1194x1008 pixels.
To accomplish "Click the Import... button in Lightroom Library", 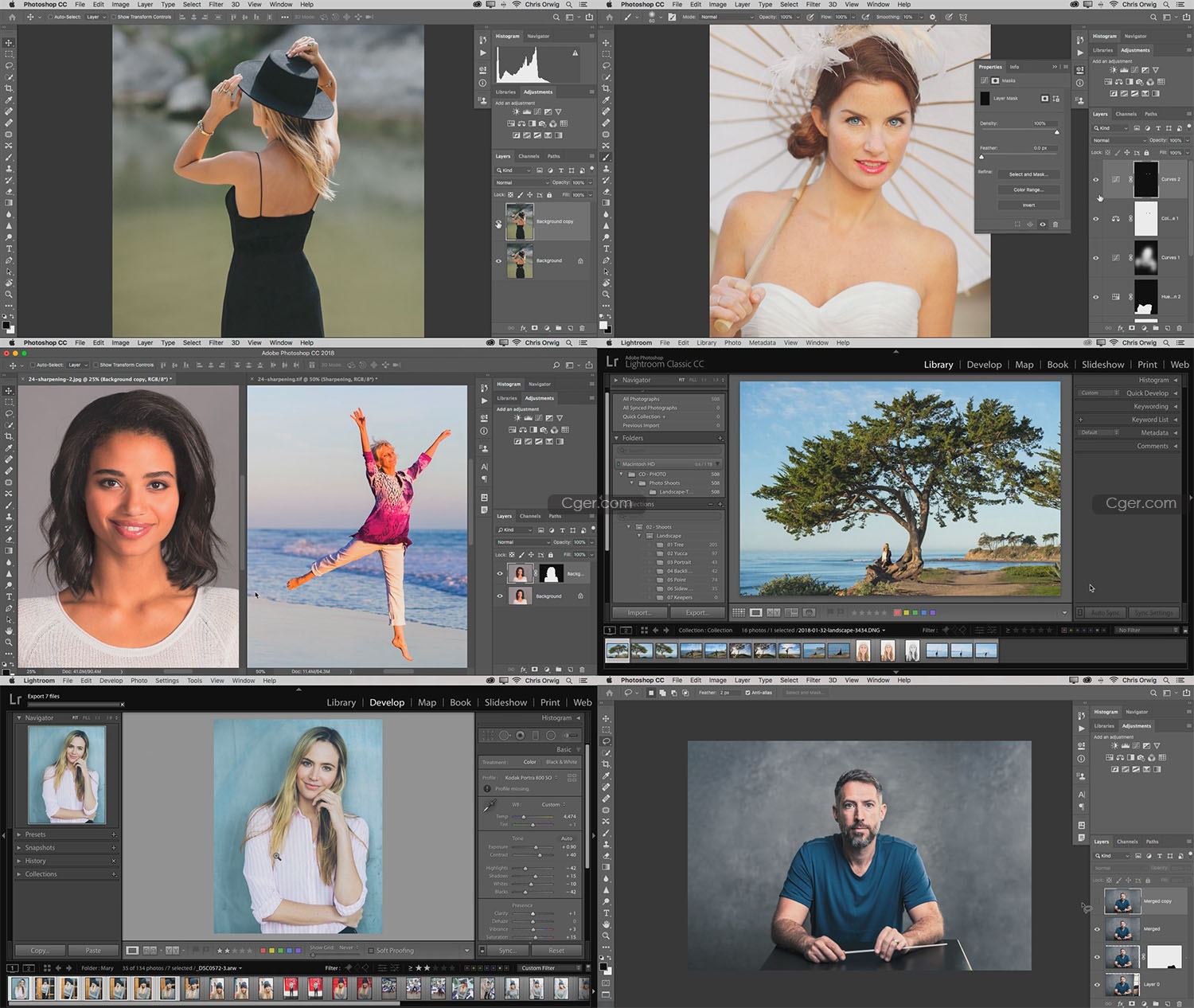I will [x=639, y=612].
